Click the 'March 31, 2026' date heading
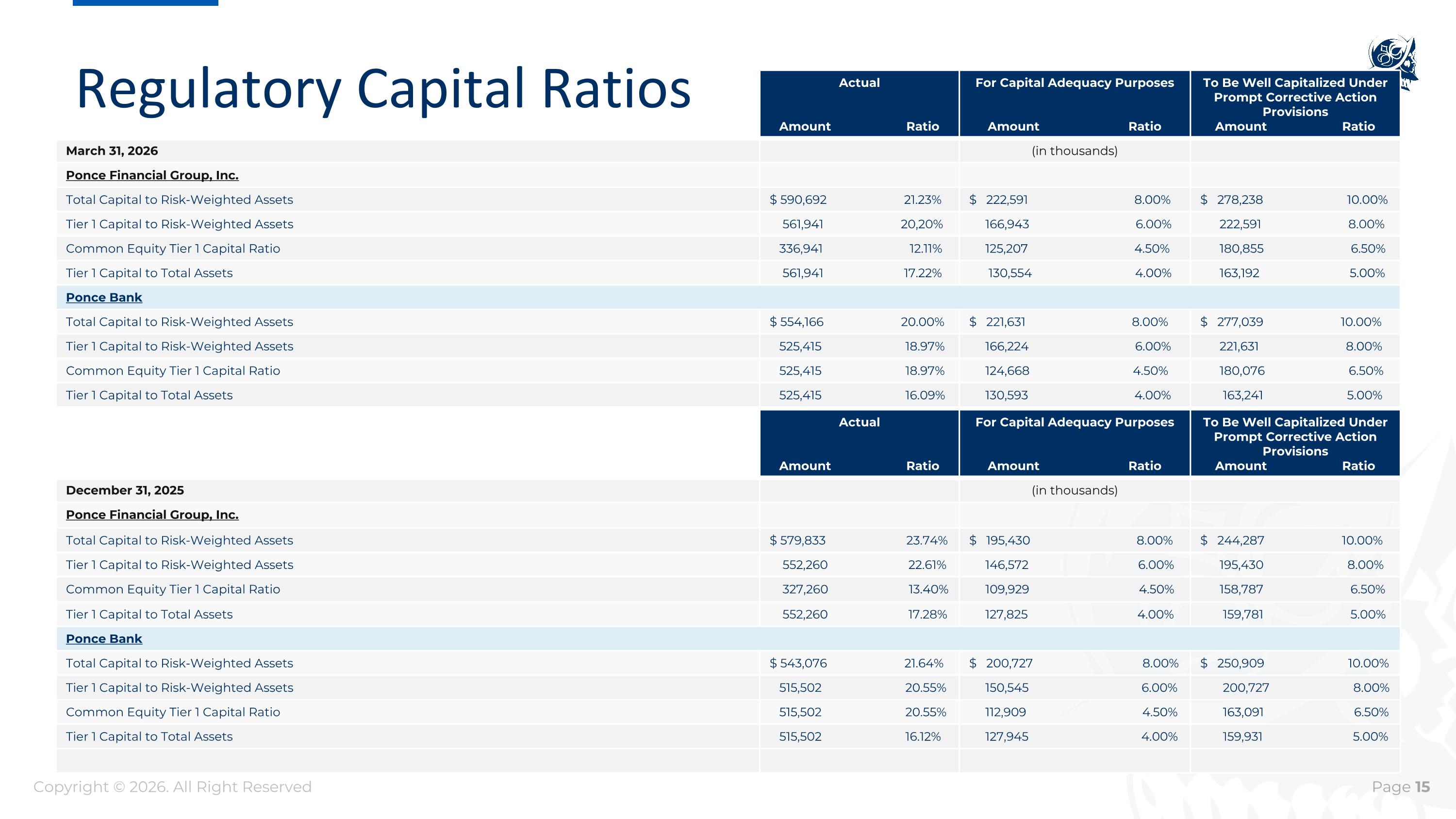 click(x=112, y=151)
